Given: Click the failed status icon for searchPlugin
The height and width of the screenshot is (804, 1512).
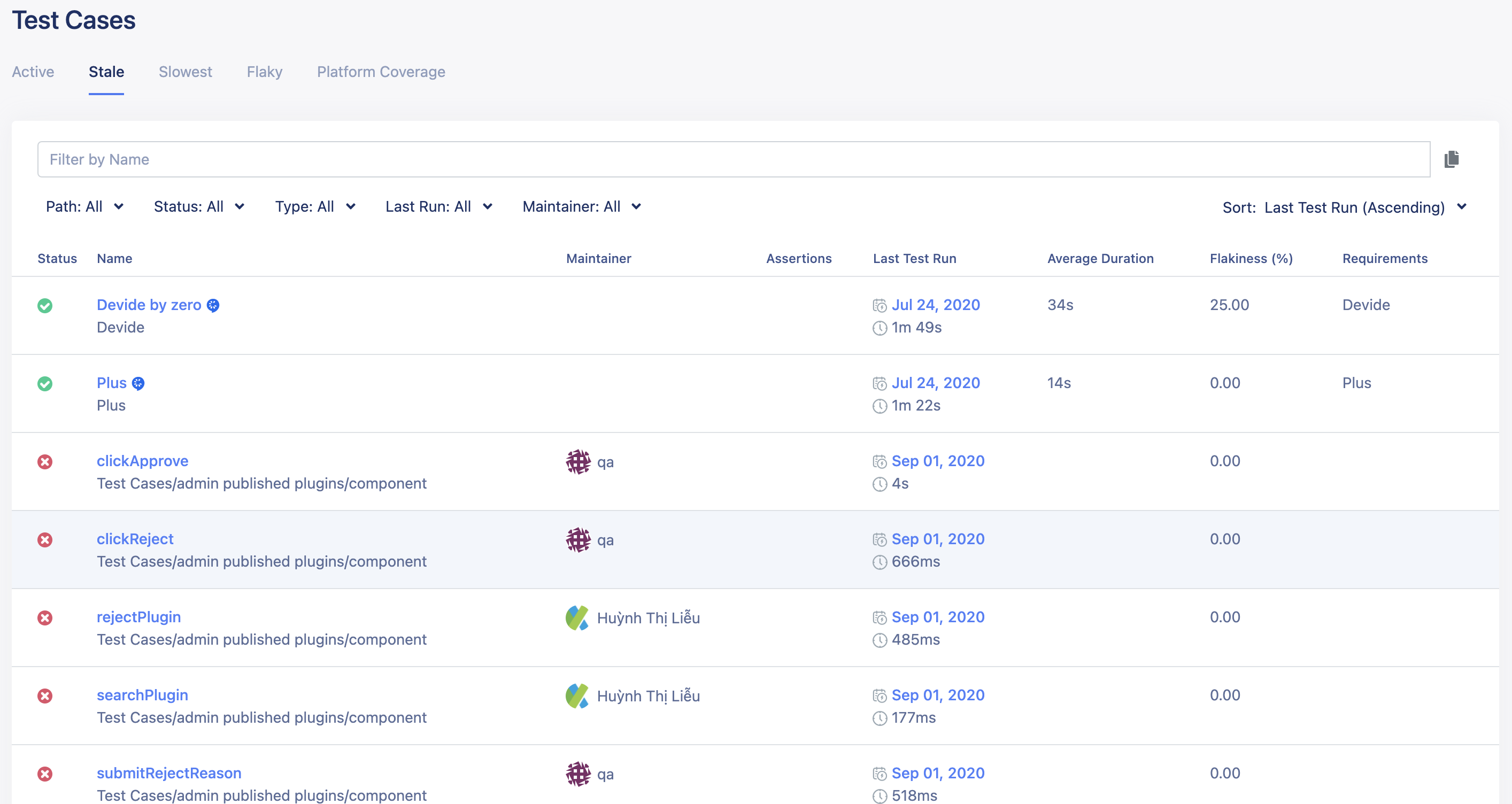Looking at the screenshot, I should [x=45, y=696].
